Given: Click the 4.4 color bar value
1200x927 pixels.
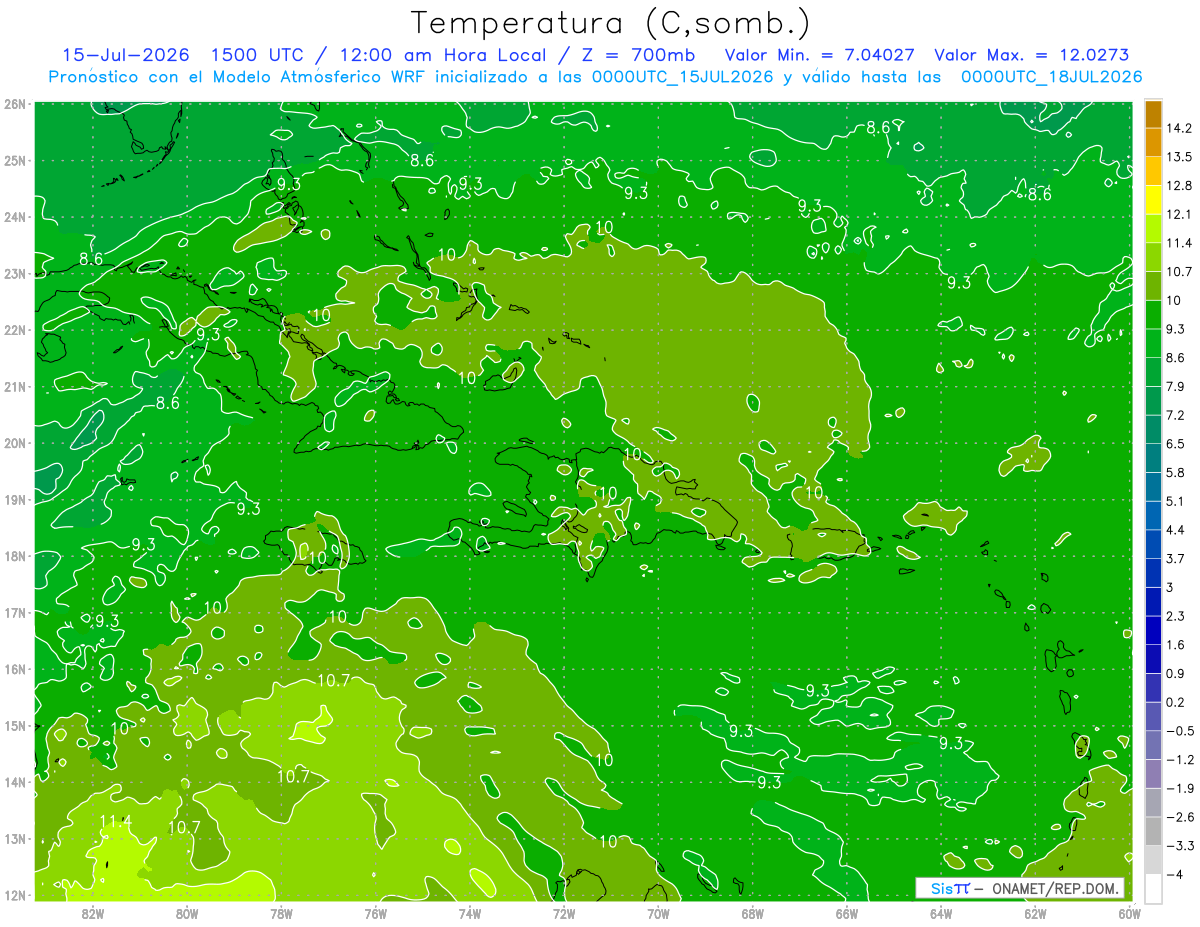Looking at the screenshot, I should [1175, 530].
